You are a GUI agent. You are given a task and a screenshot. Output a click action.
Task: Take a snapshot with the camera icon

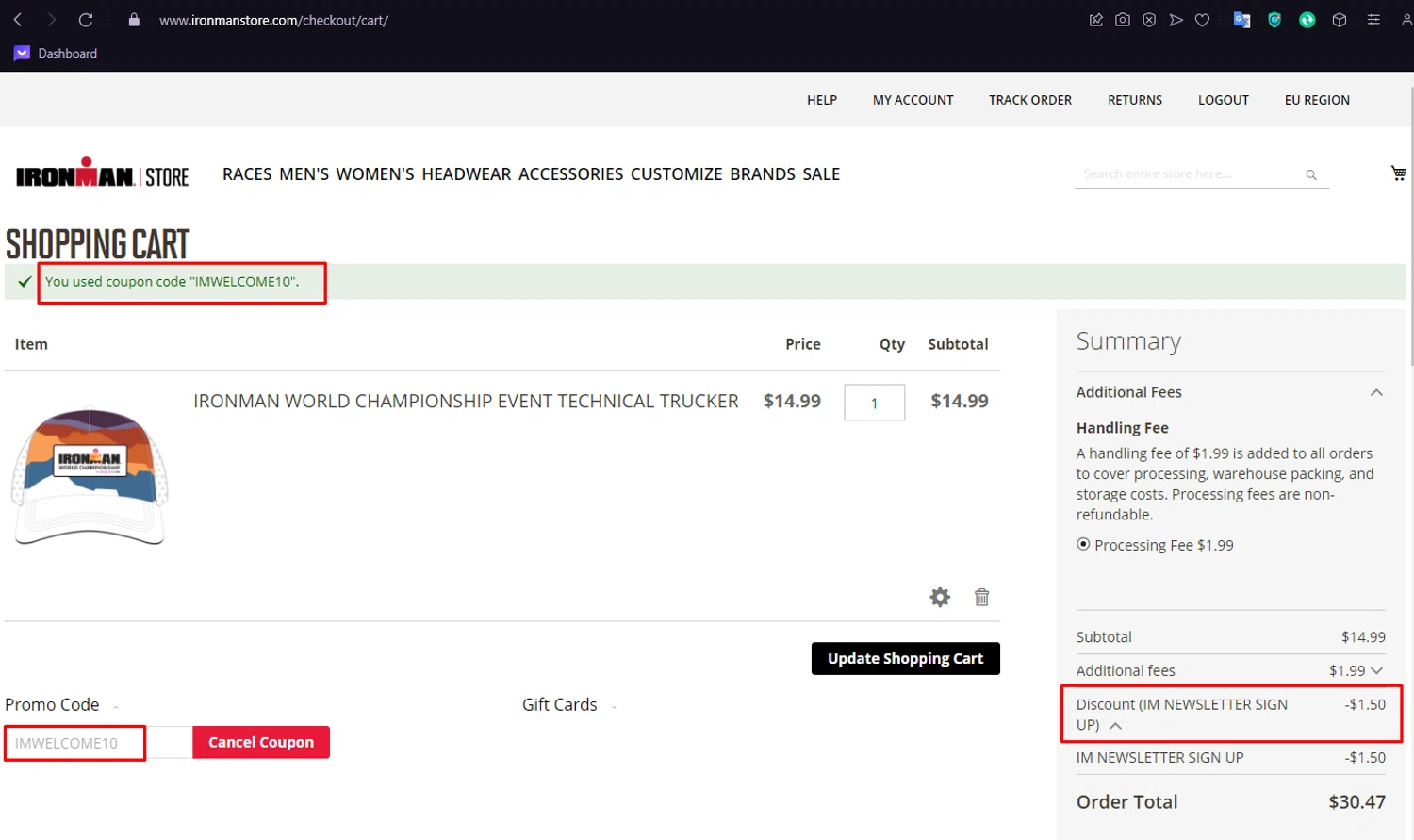pos(1123,20)
